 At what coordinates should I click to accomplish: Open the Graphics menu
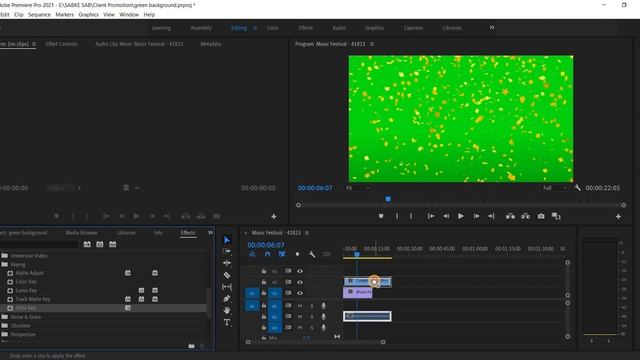[89, 14]
